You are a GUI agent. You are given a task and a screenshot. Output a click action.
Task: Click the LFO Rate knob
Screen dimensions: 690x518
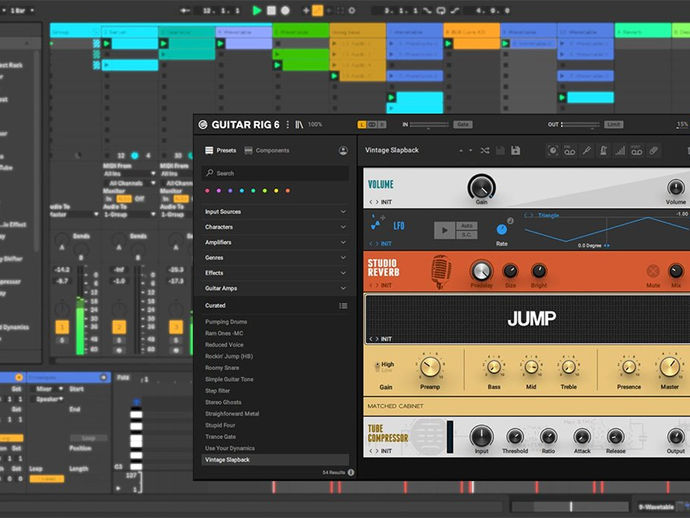pos(502,229)
